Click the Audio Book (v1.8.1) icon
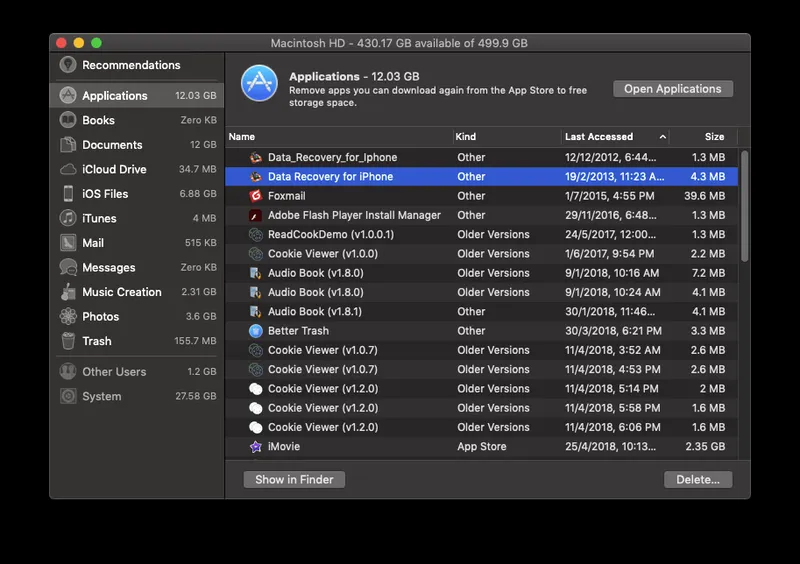800x564 pixels. pos(256,311)
